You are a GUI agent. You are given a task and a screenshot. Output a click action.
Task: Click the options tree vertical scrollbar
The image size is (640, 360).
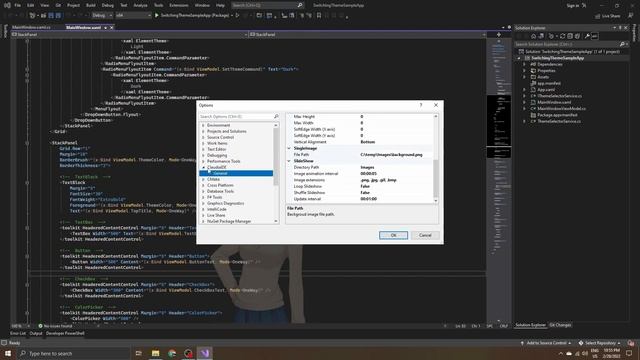[276, 173]
